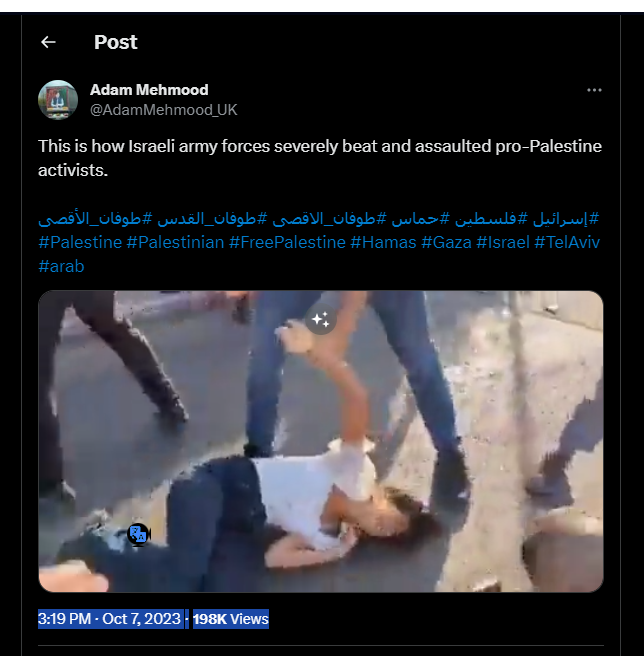Click the translate icon on the video

pos(138,534)
